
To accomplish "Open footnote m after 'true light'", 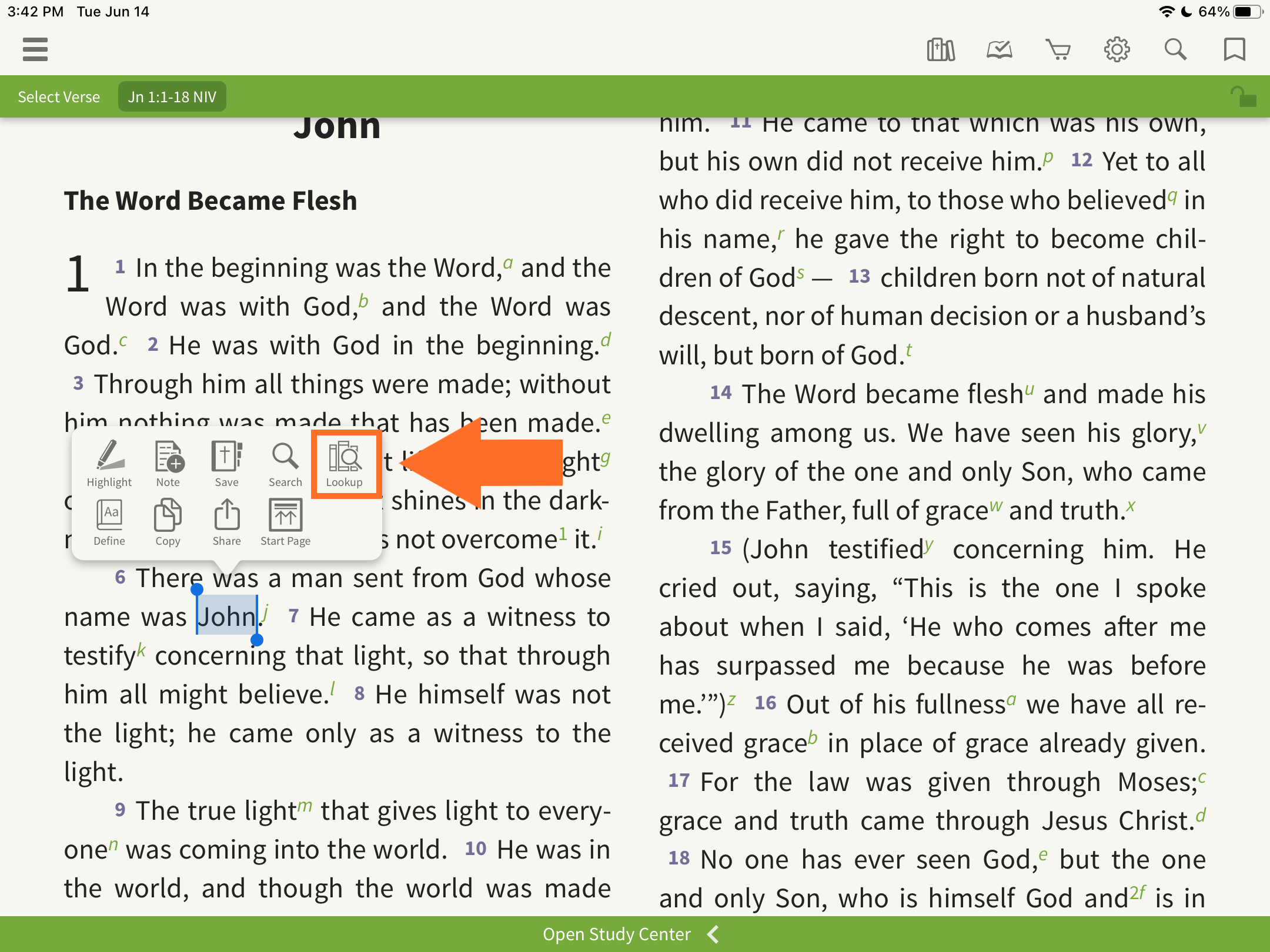I will coord(305,806).
